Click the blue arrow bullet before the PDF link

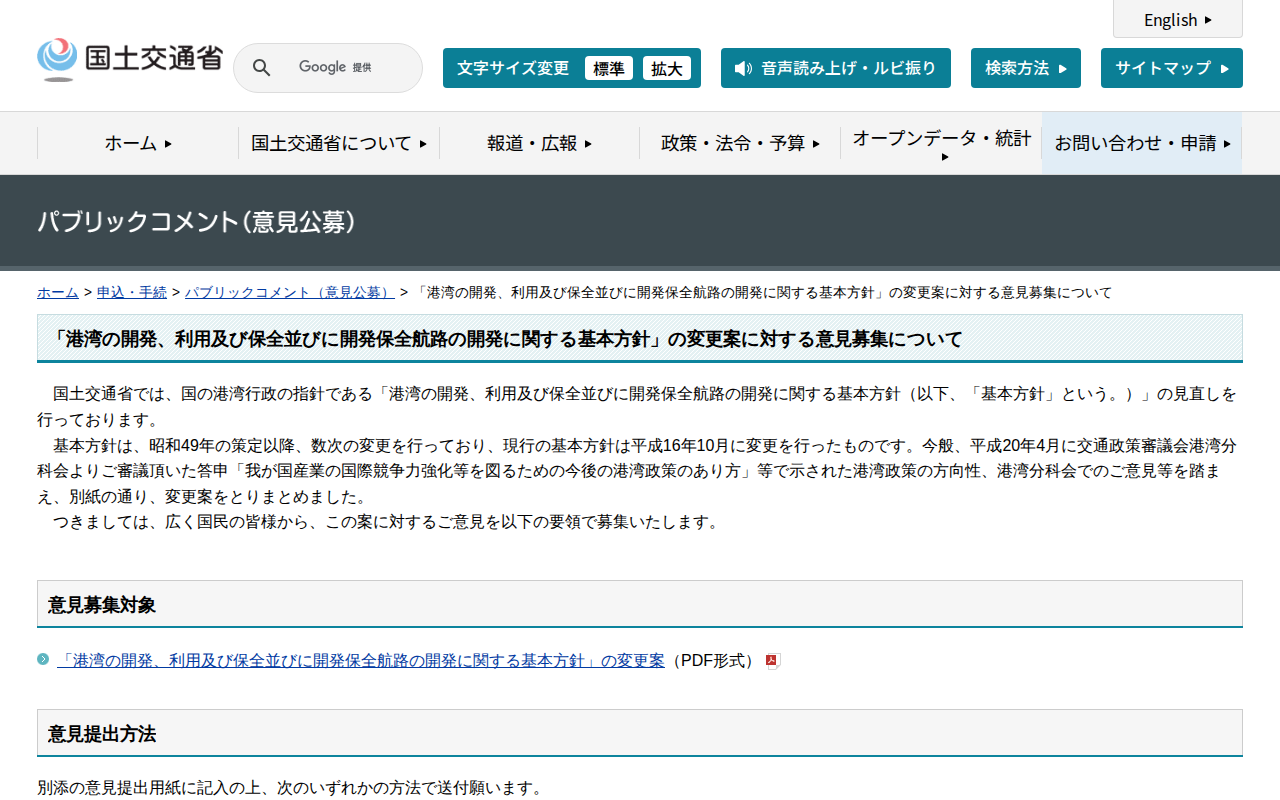43,660
